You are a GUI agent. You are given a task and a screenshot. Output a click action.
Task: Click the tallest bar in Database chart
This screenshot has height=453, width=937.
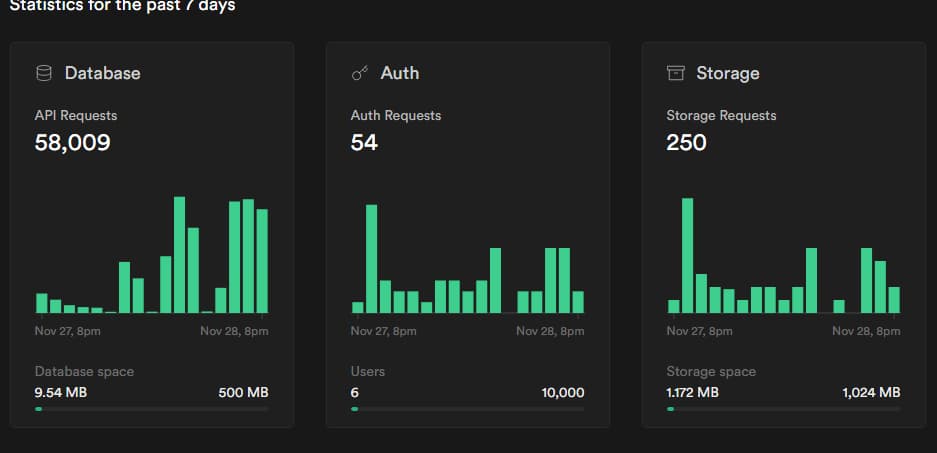(x=180, y=255)
